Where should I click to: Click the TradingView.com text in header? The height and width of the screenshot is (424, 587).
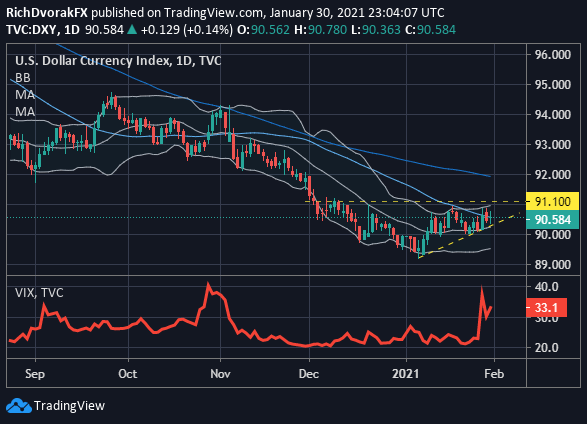214,13
